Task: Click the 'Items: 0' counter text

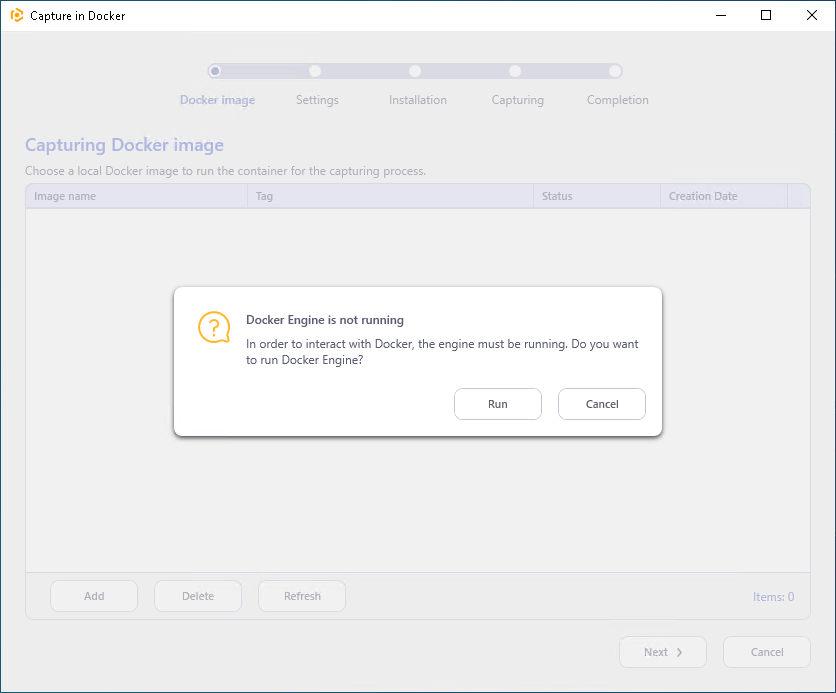Action: coord(773,597)
